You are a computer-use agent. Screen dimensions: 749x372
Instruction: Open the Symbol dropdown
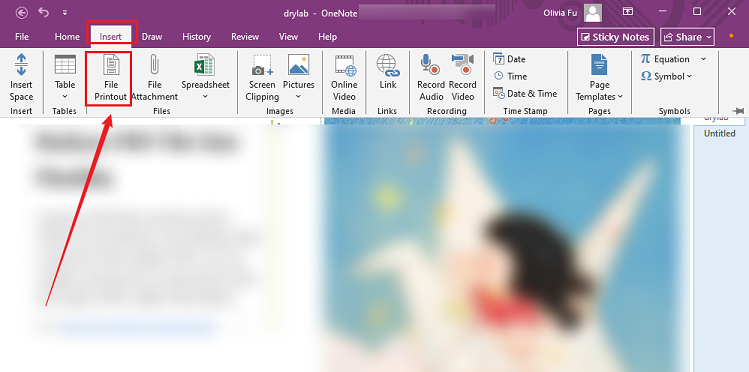[666, 76]
